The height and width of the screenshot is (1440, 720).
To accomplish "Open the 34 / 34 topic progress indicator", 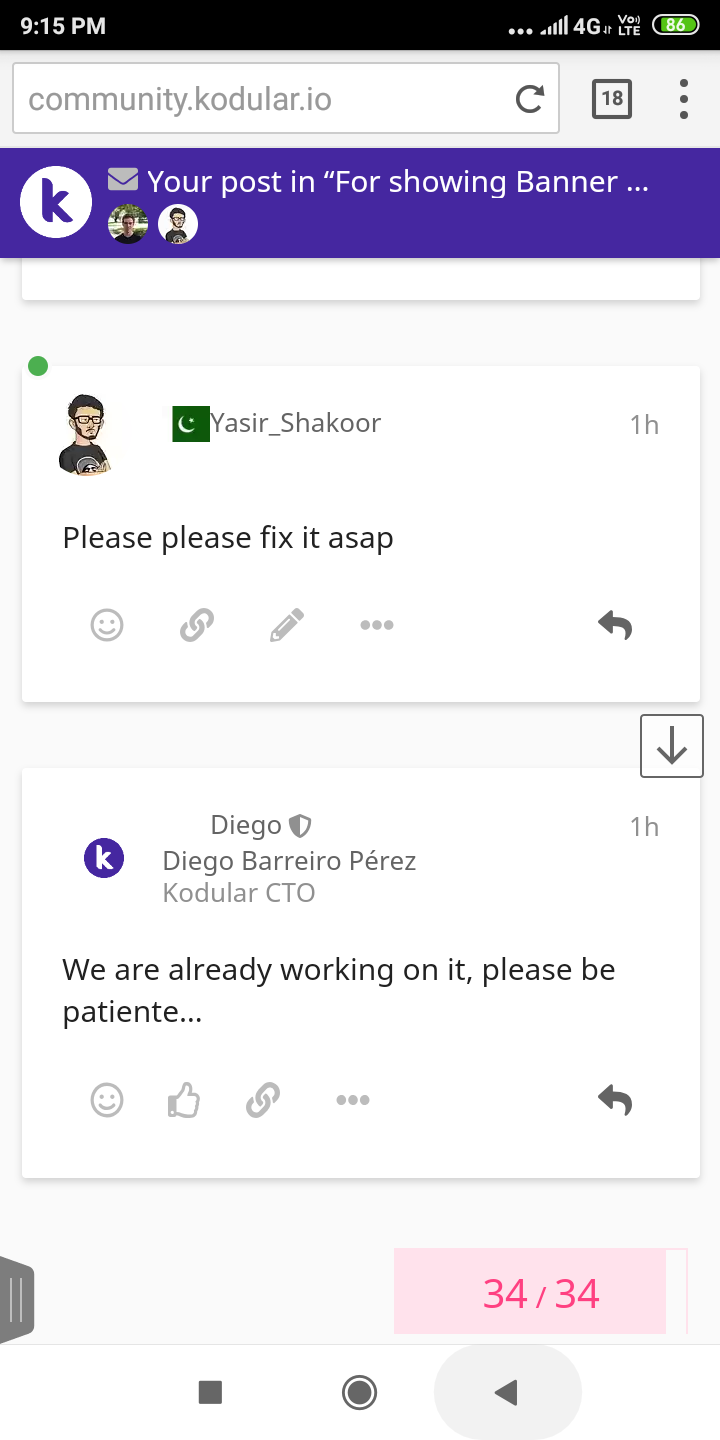I will tap(540, 1294).
